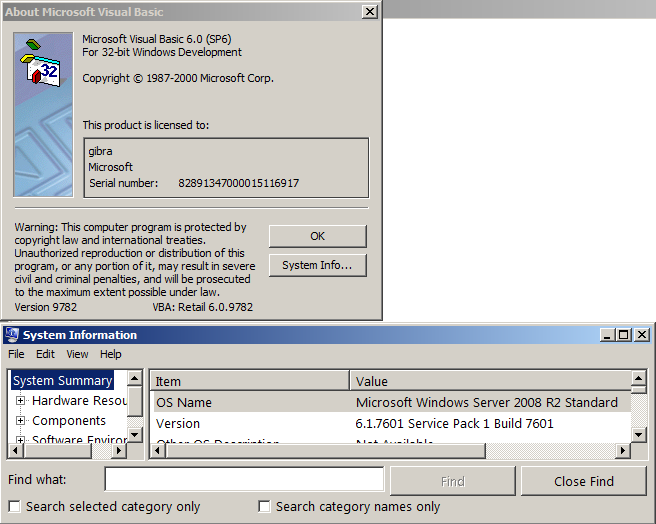Expand the Hardware Resources tree node

click(20, 401)
